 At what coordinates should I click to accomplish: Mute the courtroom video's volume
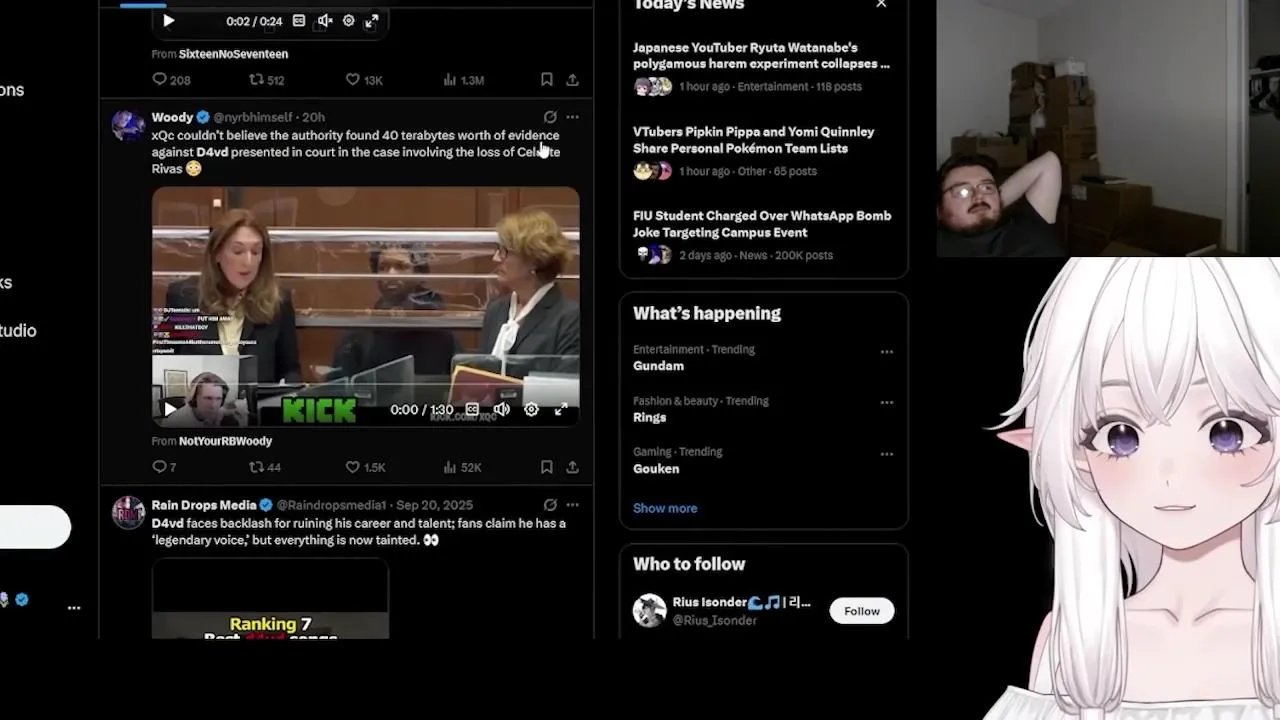coord(502,410)
